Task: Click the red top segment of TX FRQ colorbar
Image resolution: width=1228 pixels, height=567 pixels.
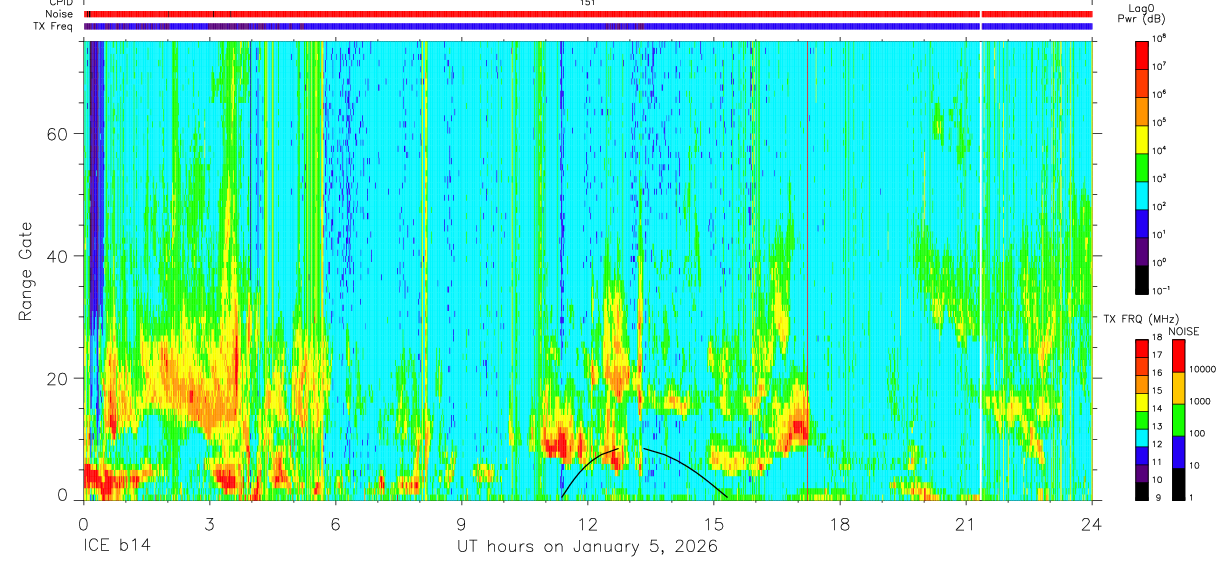Action: click(x=1142, y=348)
